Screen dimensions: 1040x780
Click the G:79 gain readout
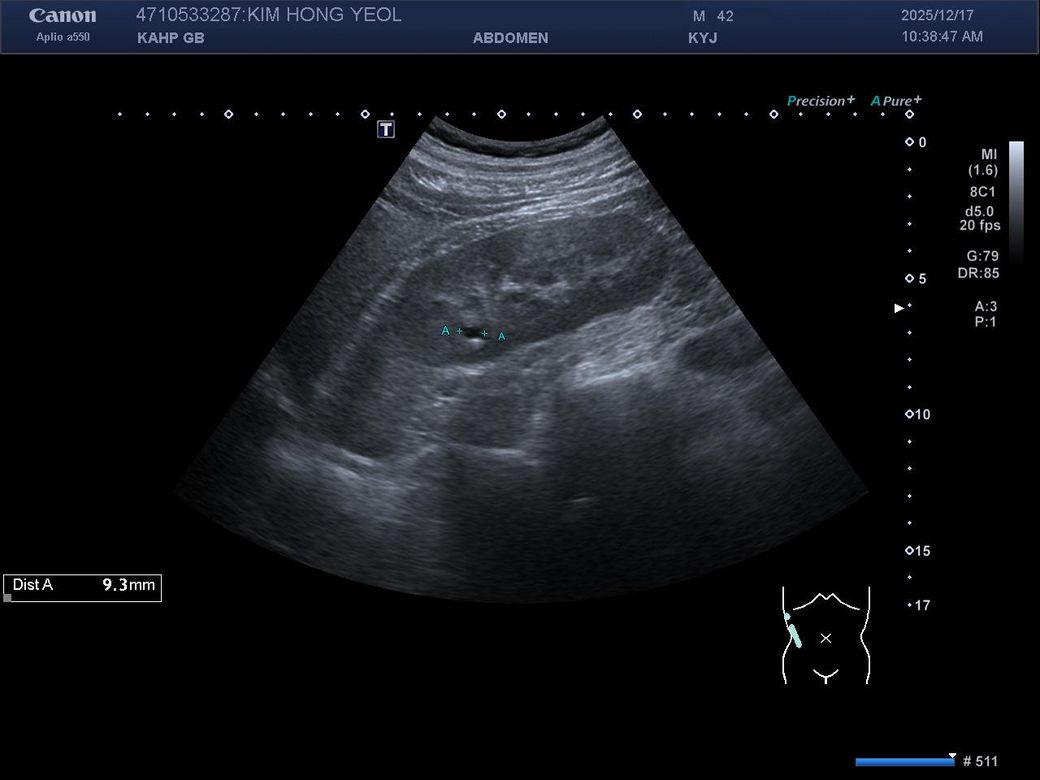coord(982,256)
